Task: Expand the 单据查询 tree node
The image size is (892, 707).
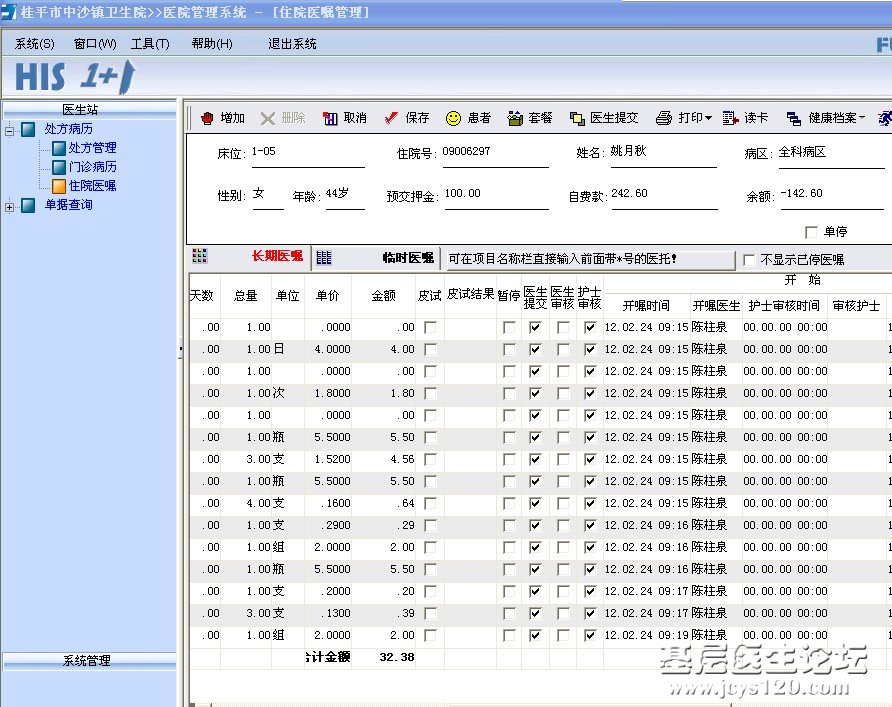Action: (x=10, y=206)
